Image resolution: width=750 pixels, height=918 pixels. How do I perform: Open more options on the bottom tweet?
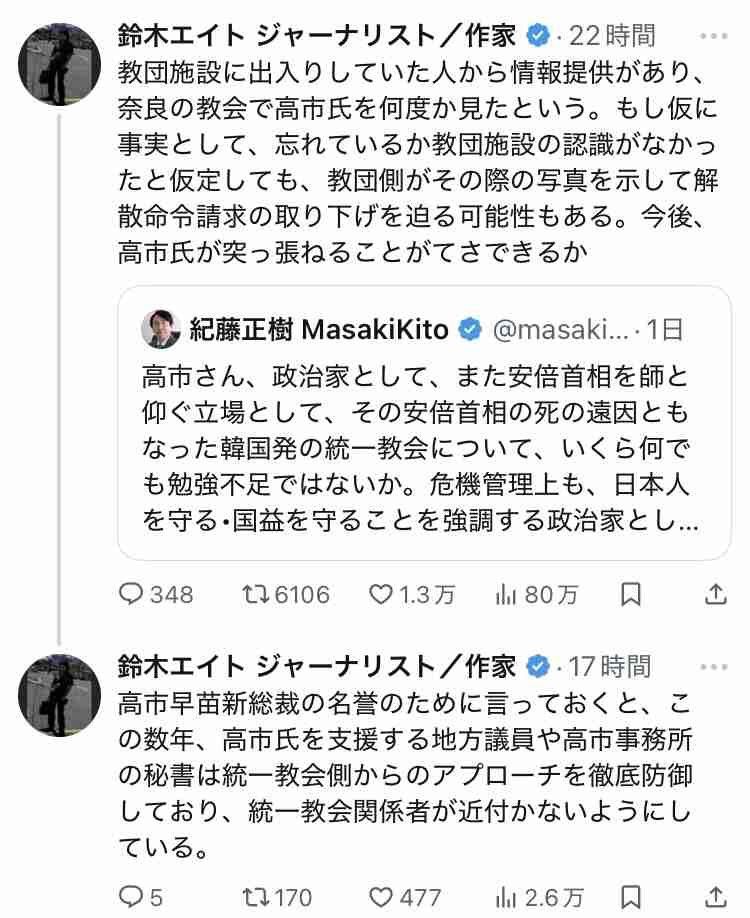tap(711, 665)
